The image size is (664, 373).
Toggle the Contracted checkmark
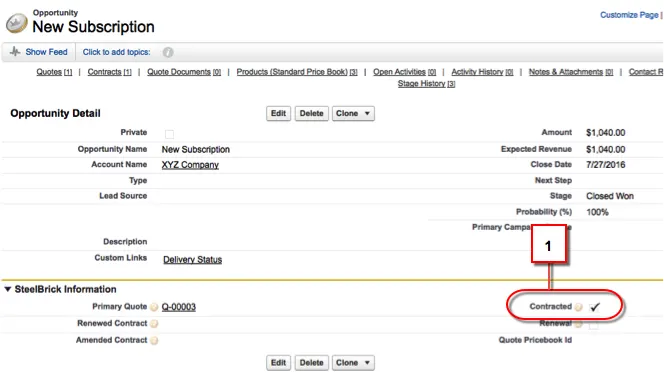(x=595, y=307)
